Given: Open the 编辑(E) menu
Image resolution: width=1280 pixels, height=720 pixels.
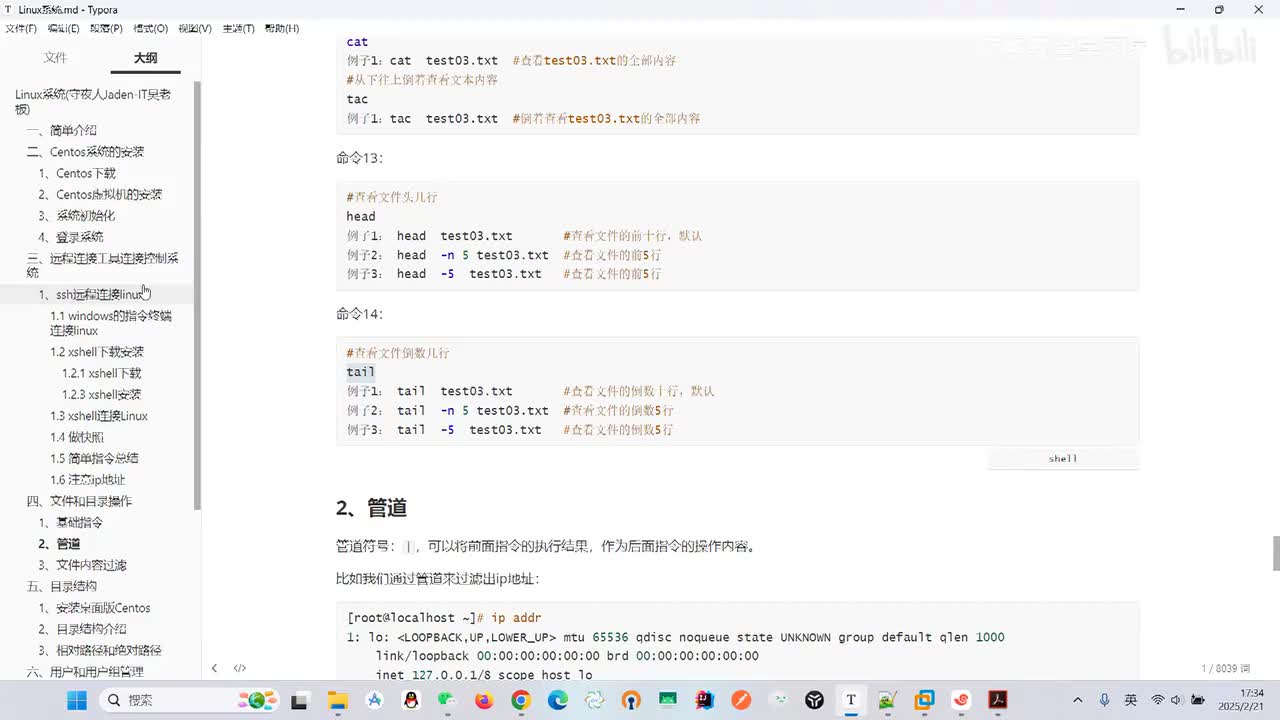Looking at the screenshot, I should [63, 28].
